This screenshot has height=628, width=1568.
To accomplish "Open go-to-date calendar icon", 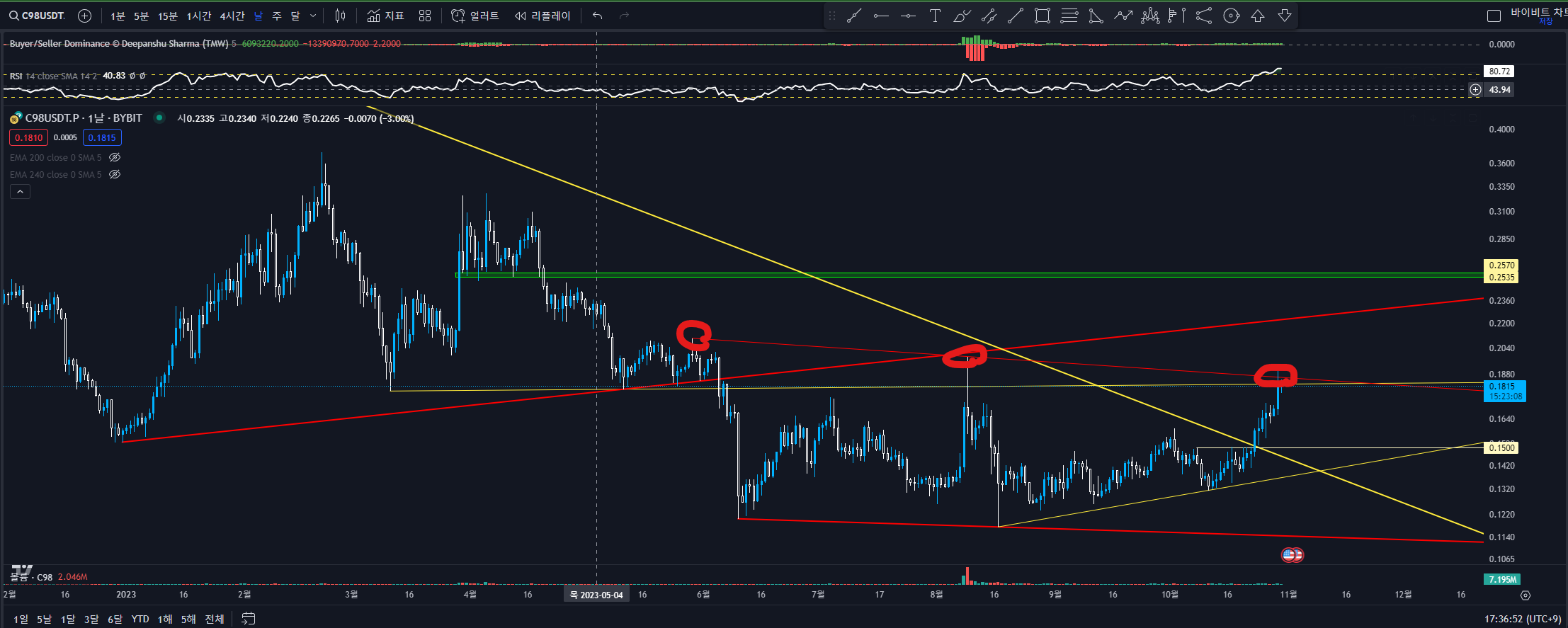I will click(248, 619).
